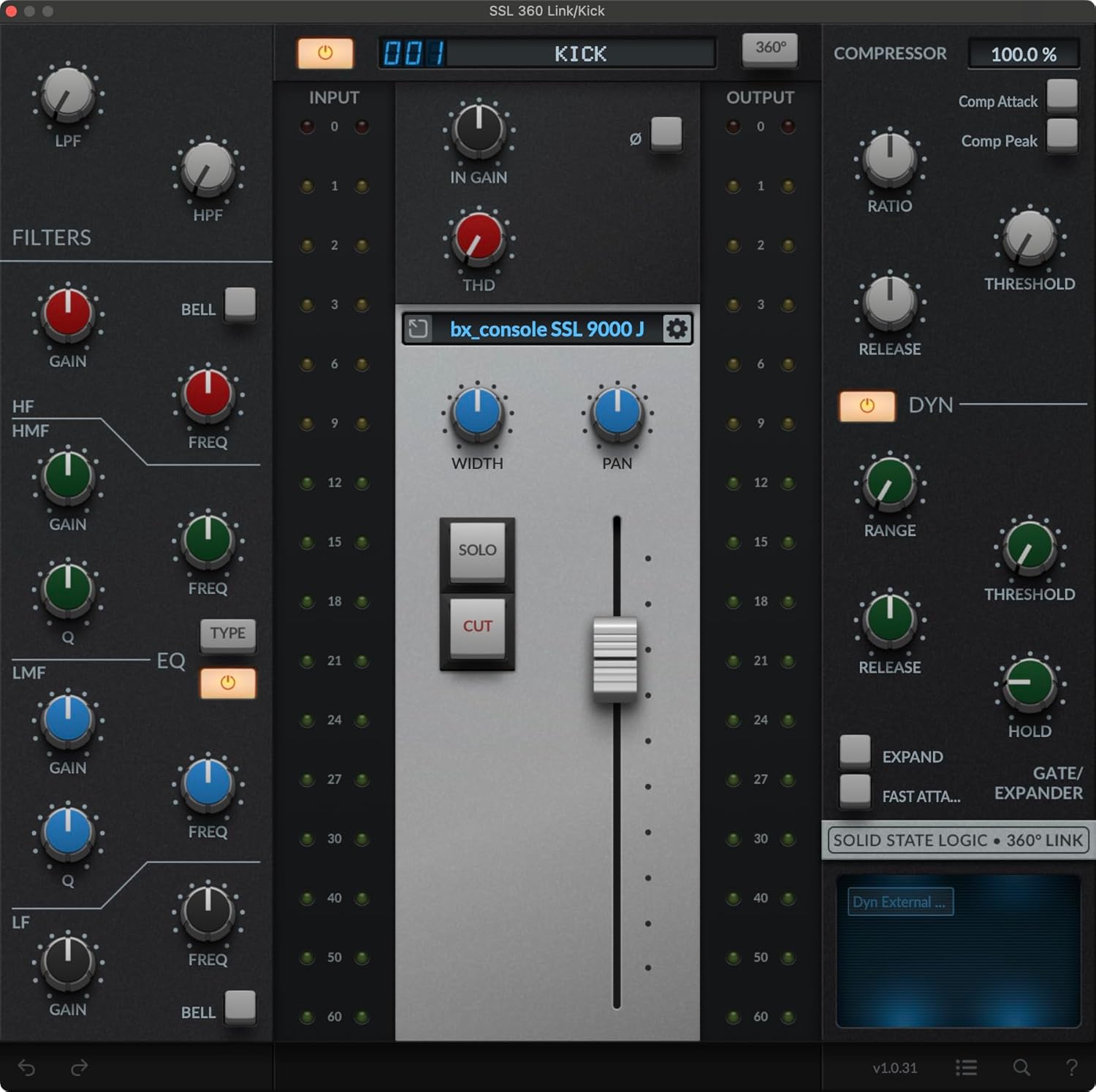Click the Undo arrow icon
The width and height of the screenshot is (1096, 1092).
point(26,1067)
